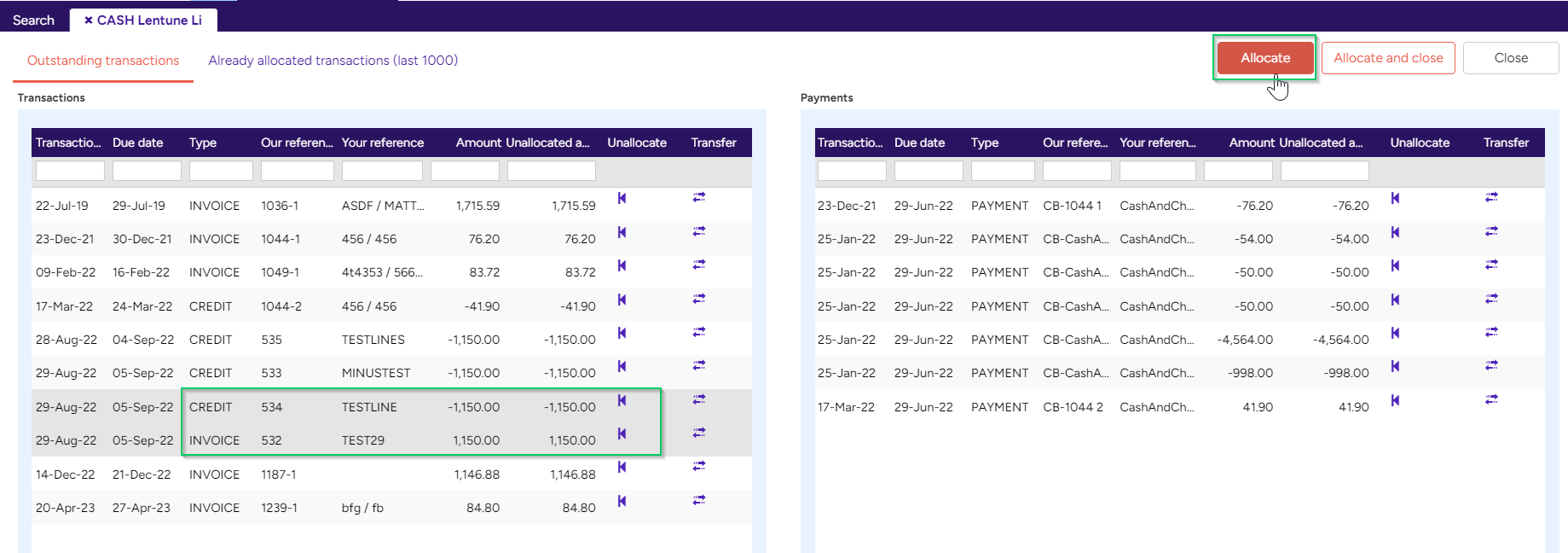Sort Transactions by Due date column
The width and height of the screenshot is (1568, 553).
(138, 143)
